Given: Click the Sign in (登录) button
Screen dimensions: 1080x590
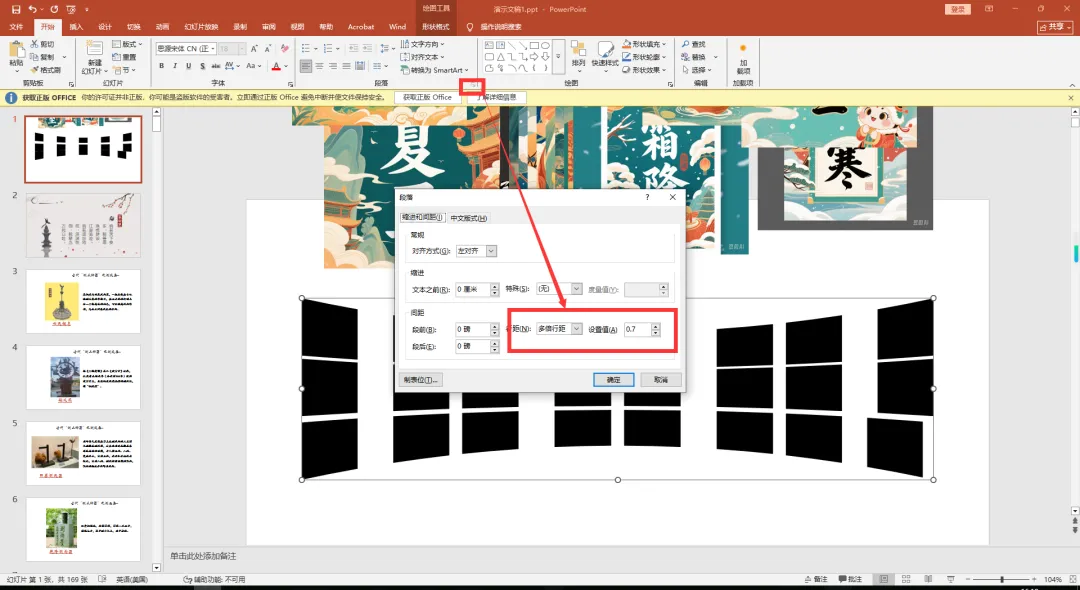Looking at the screenshot, I should [957, 9].
